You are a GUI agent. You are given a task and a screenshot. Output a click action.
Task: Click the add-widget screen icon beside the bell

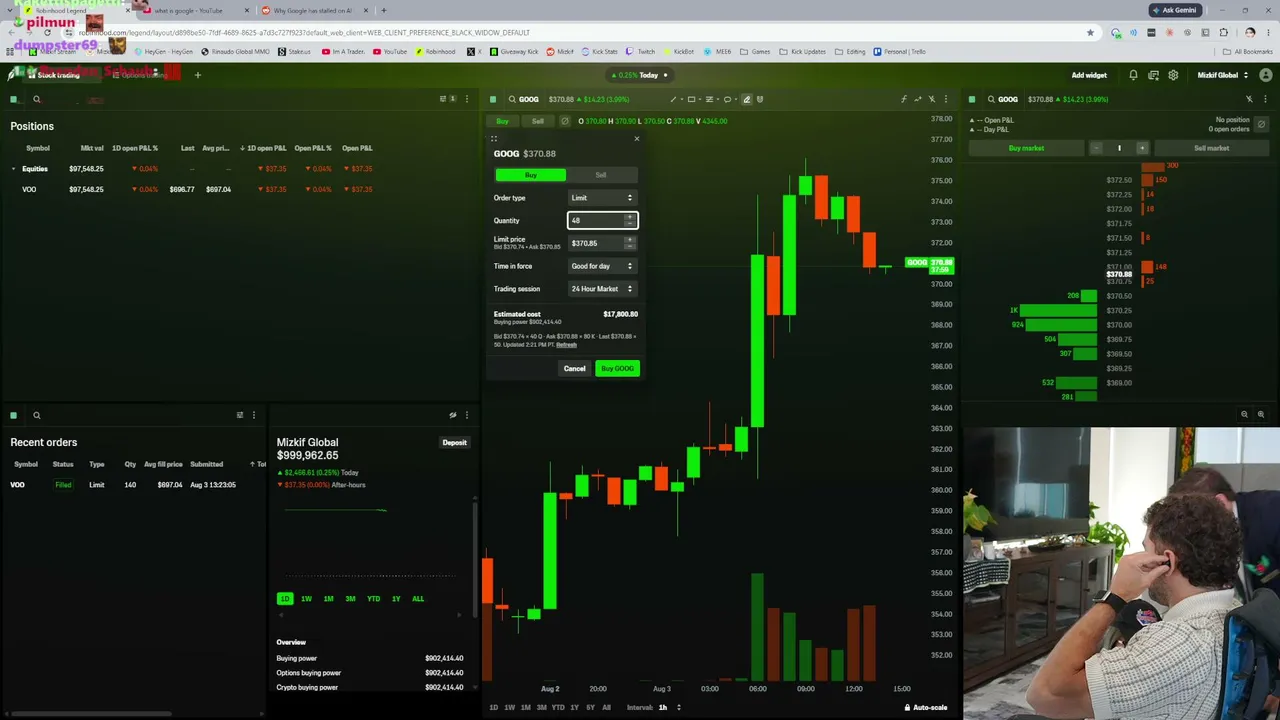click(x=1153, y=75)
